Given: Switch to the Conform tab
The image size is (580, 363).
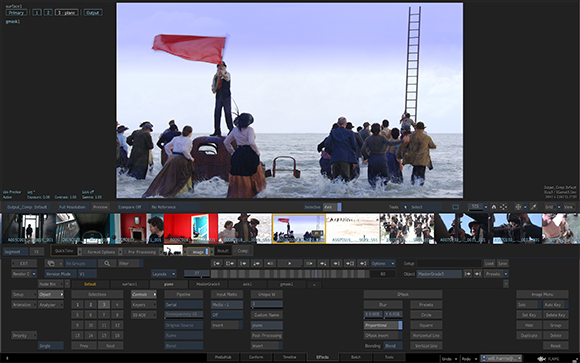Looking at the screenshot, I should click(256, 357).
